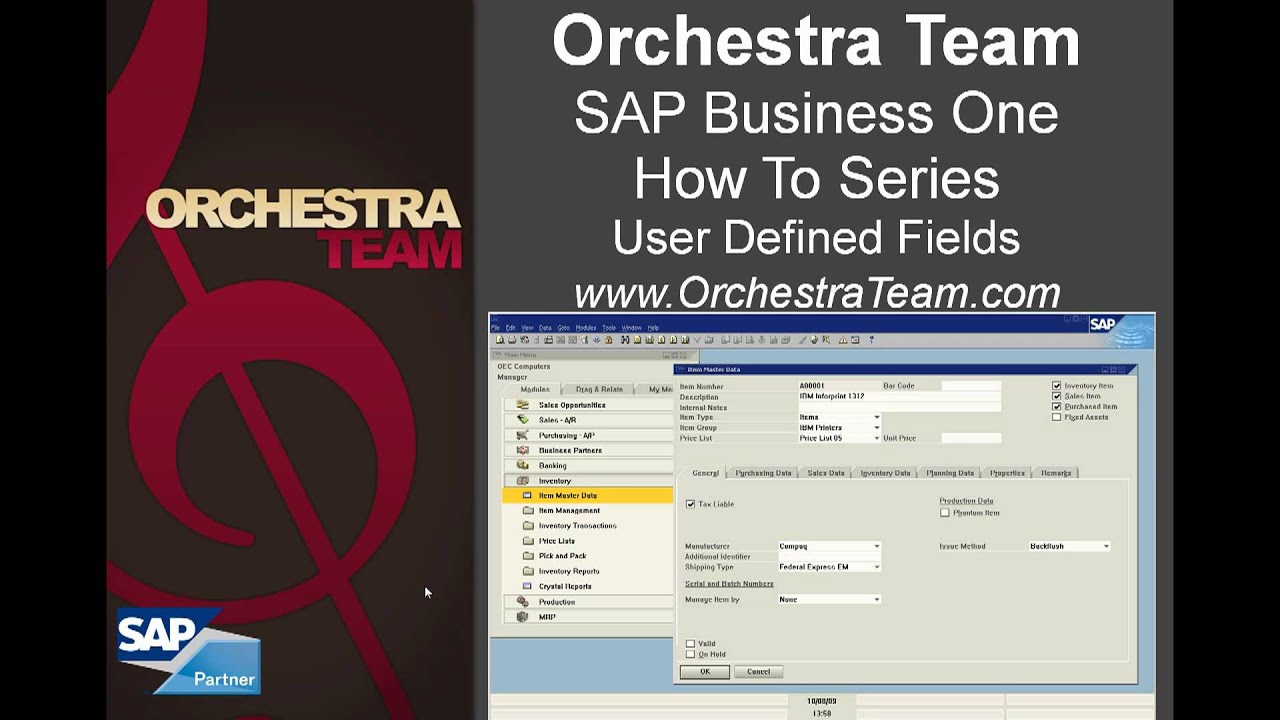Click the Description field with IBM Infoprint 1312
This screenshot has height=720, width=1280.
(x=899, y=397)
